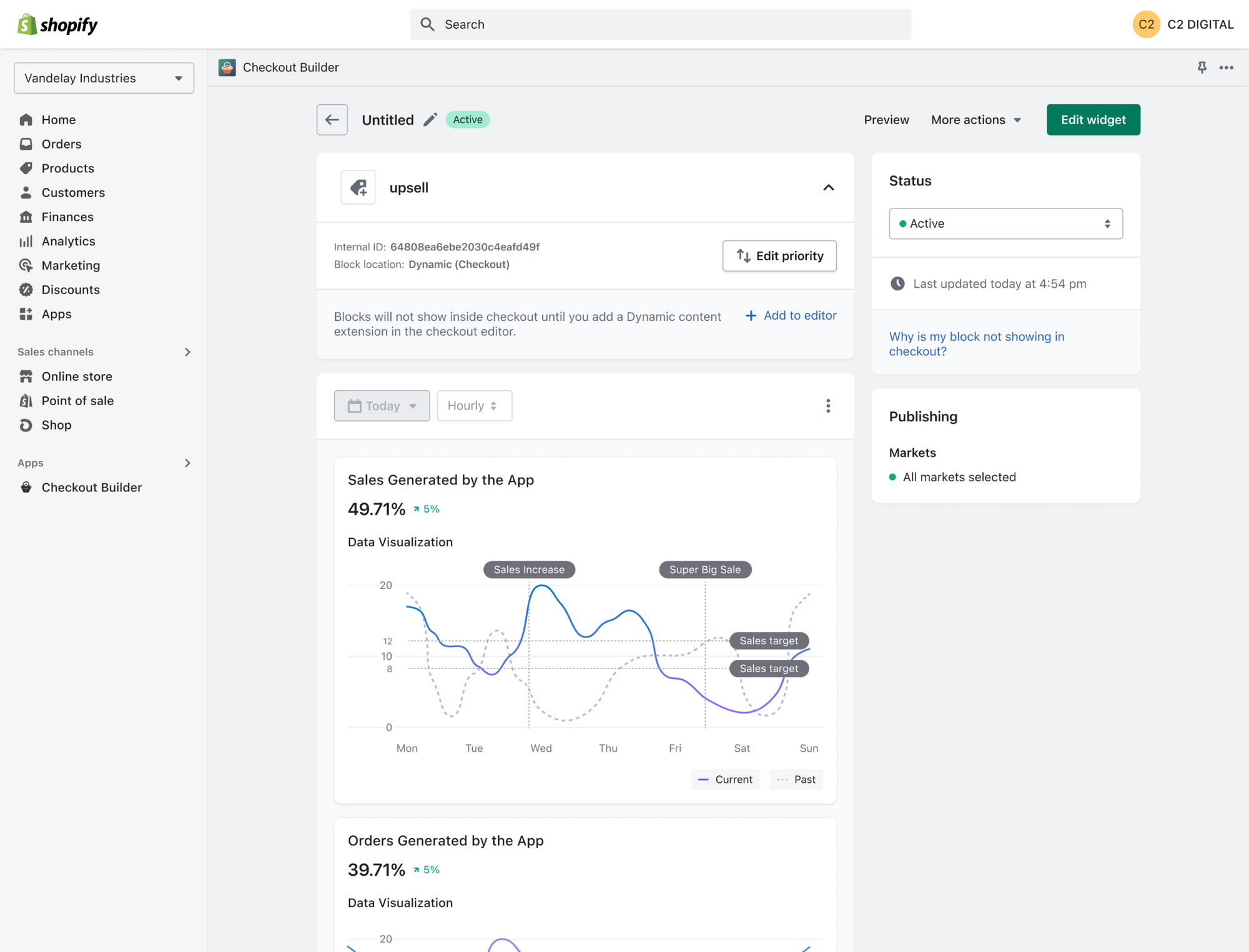
Task: Click the pencil edit icon next to Untitled
Action: [430, 119]
